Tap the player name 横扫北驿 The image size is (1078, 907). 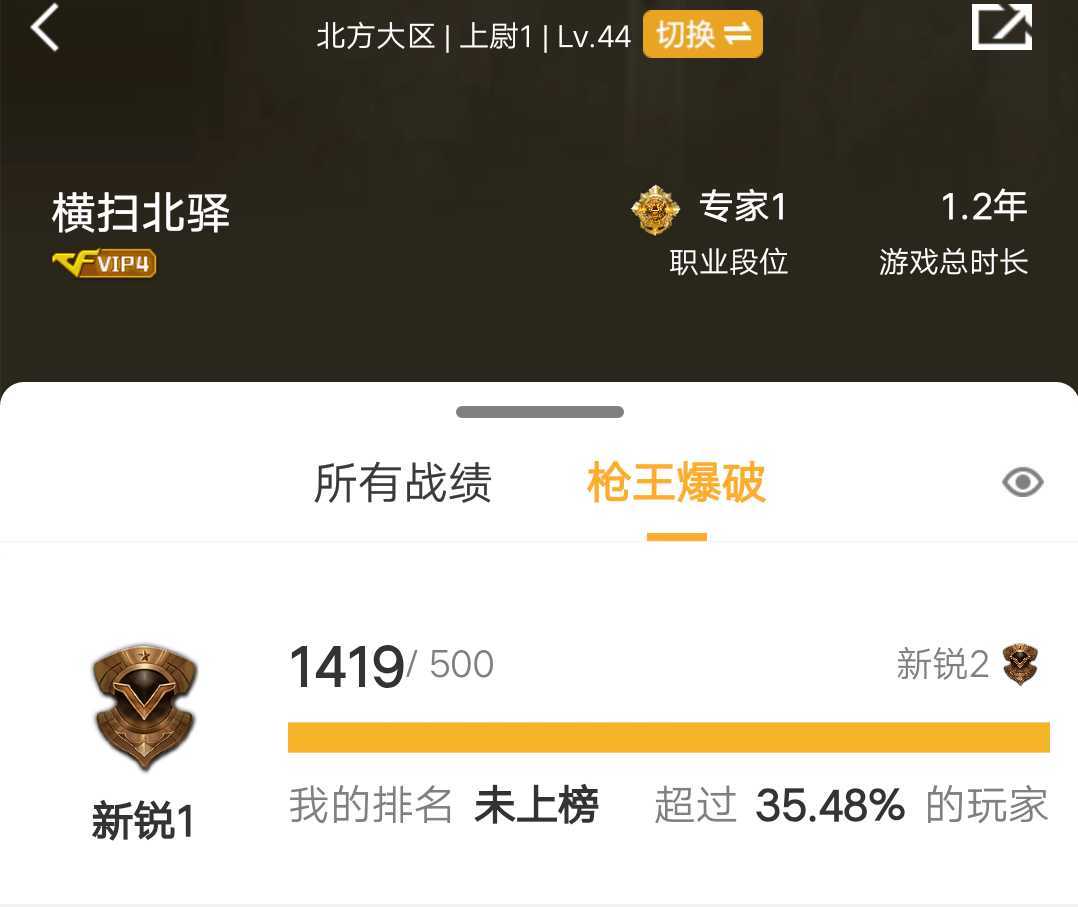coord(141,213)
